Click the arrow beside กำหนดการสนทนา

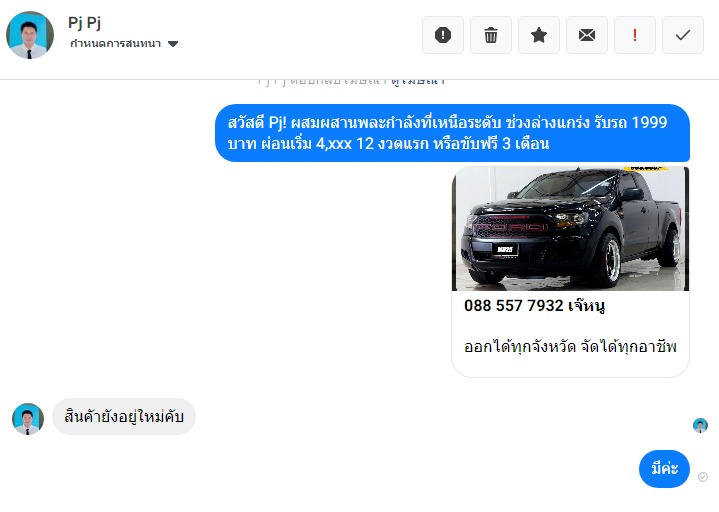(x=173, y=44)
